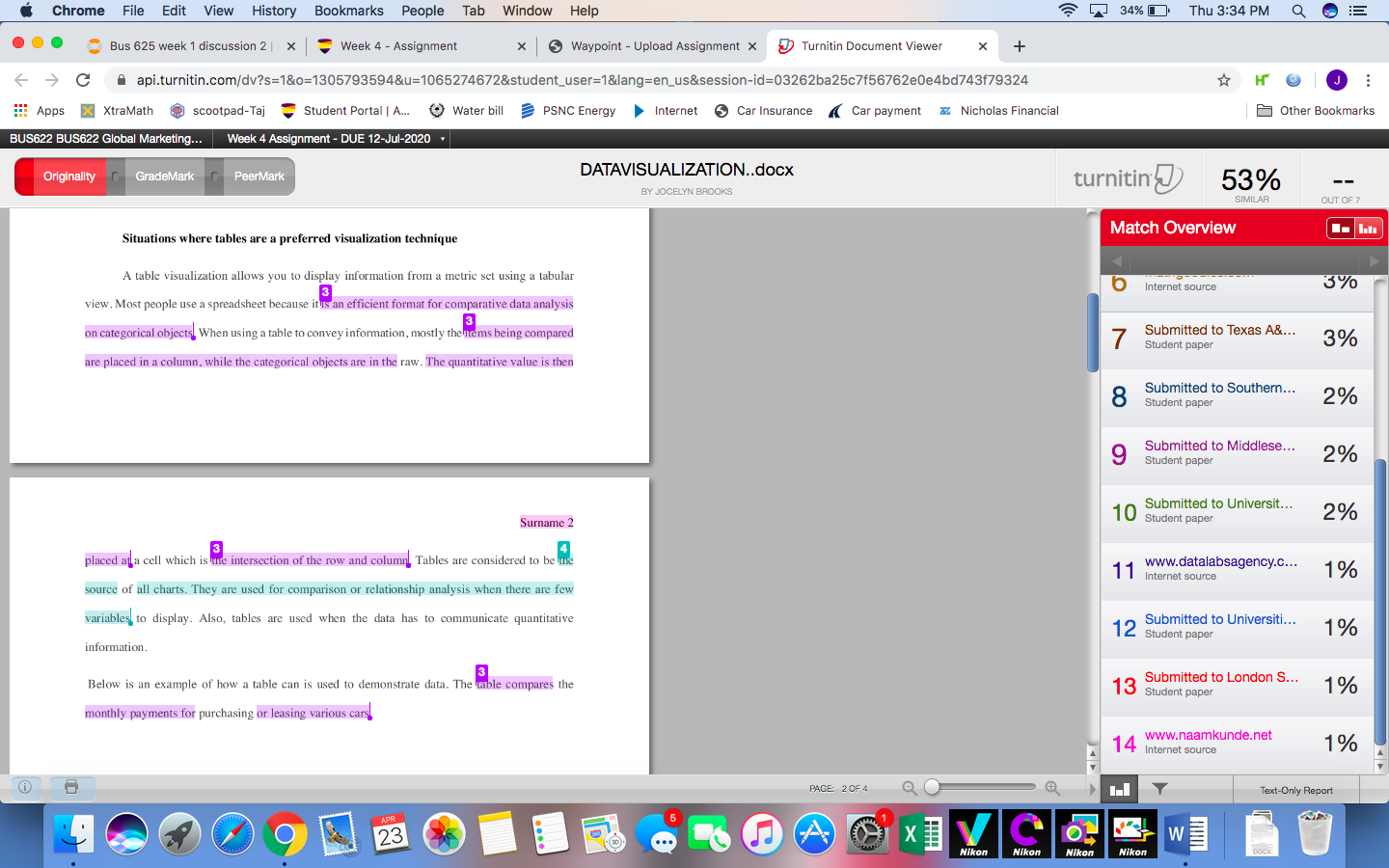Open the Other Bookmarks folder

click(1316, 111)
